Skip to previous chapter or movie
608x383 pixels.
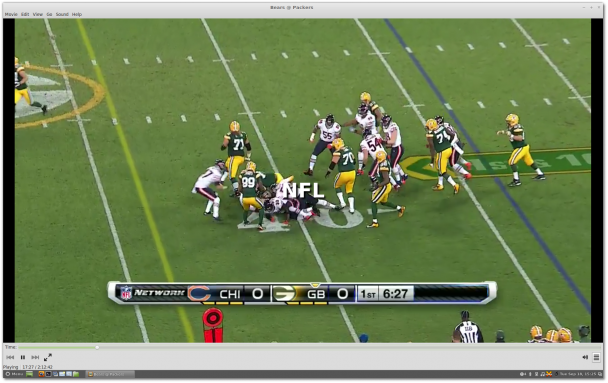[10, 357]
